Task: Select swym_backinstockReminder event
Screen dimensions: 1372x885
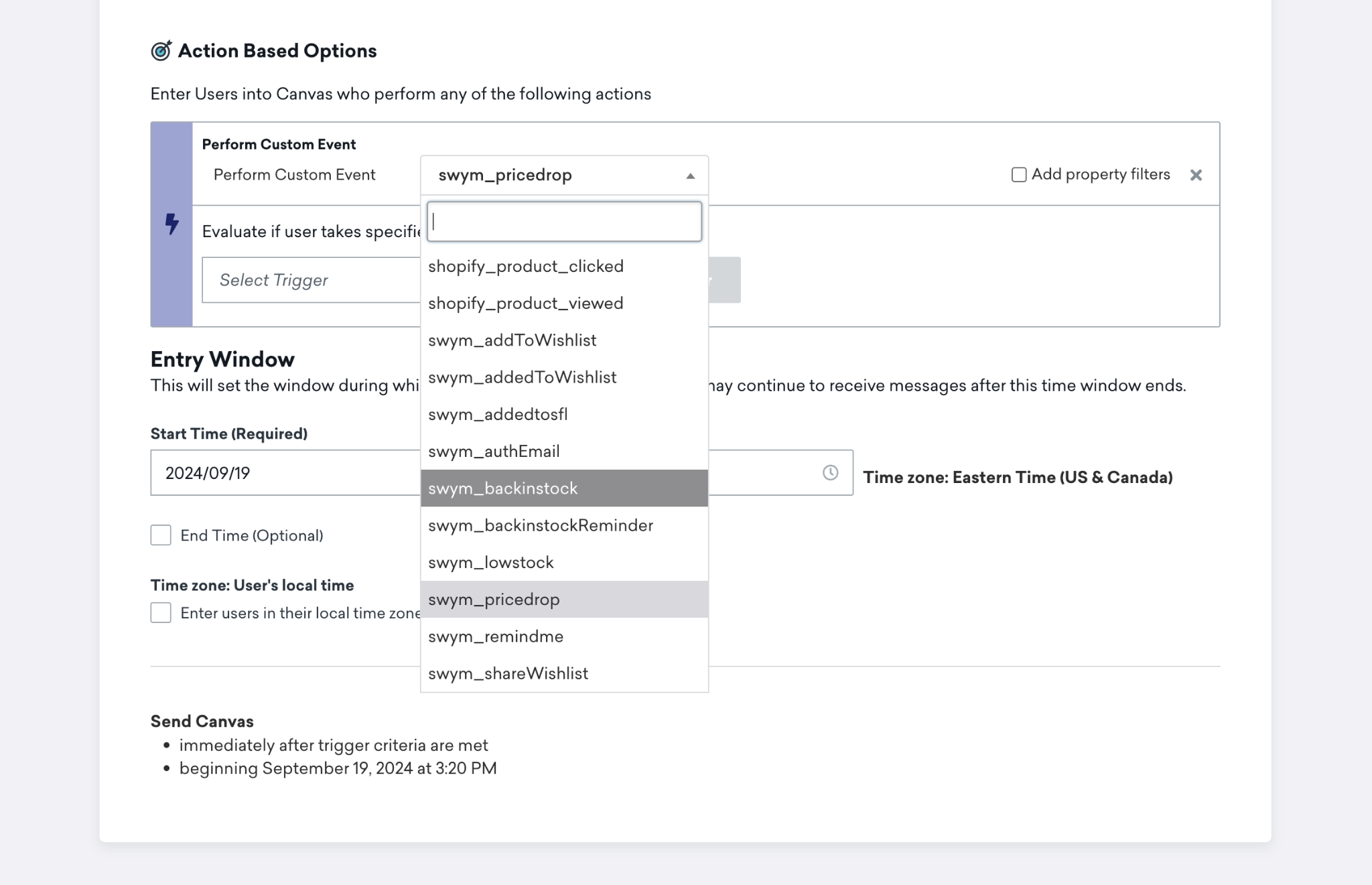Action: [541, 526]
